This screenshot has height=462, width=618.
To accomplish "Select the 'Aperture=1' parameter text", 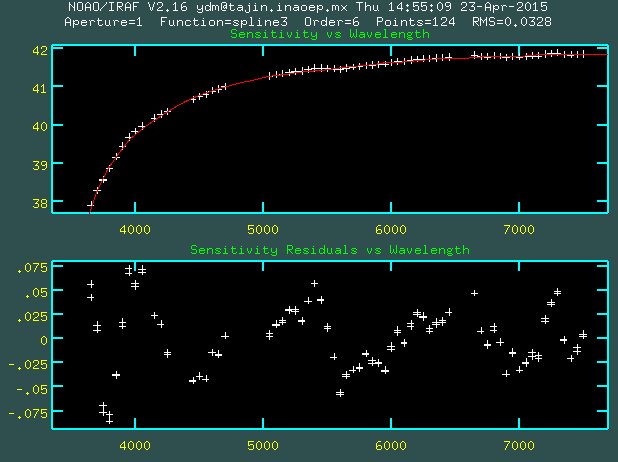I will (x=103, y=22).
